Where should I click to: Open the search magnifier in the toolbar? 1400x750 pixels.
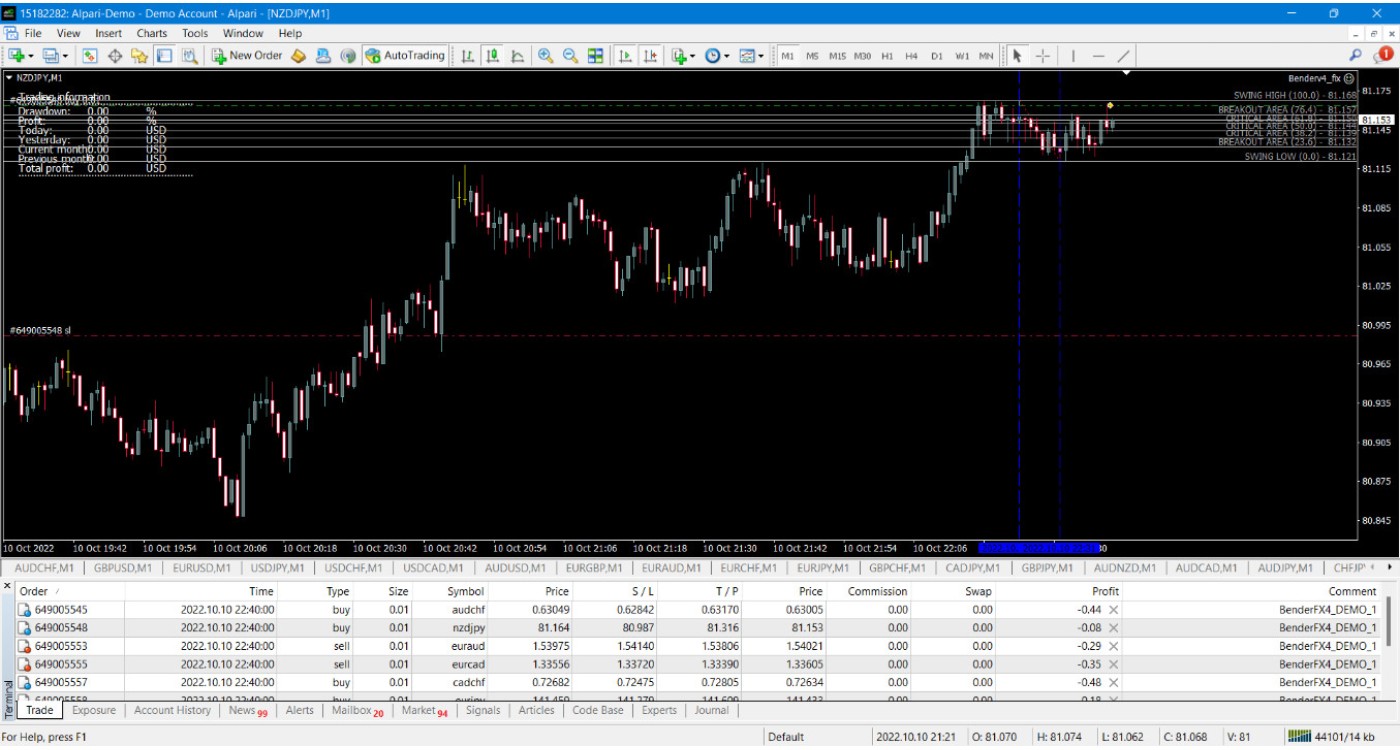(x=1356, y=56)
